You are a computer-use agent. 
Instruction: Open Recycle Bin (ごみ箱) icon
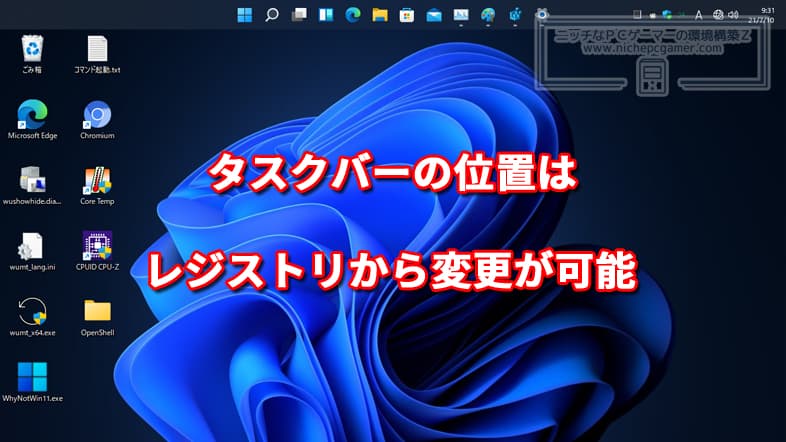(x=32, y=54)
